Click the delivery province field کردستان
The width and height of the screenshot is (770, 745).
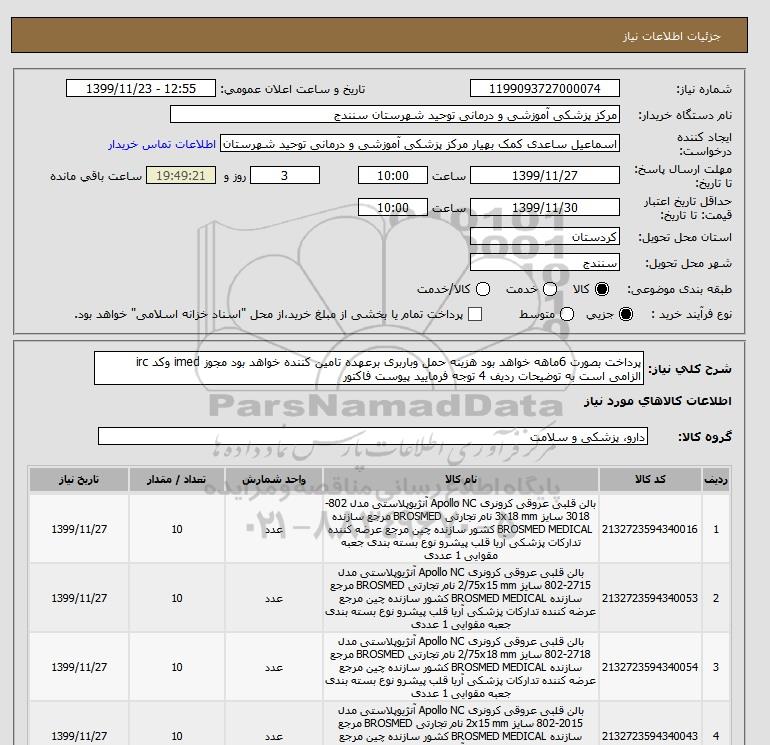pyautogui.click(x=545, y=237)
